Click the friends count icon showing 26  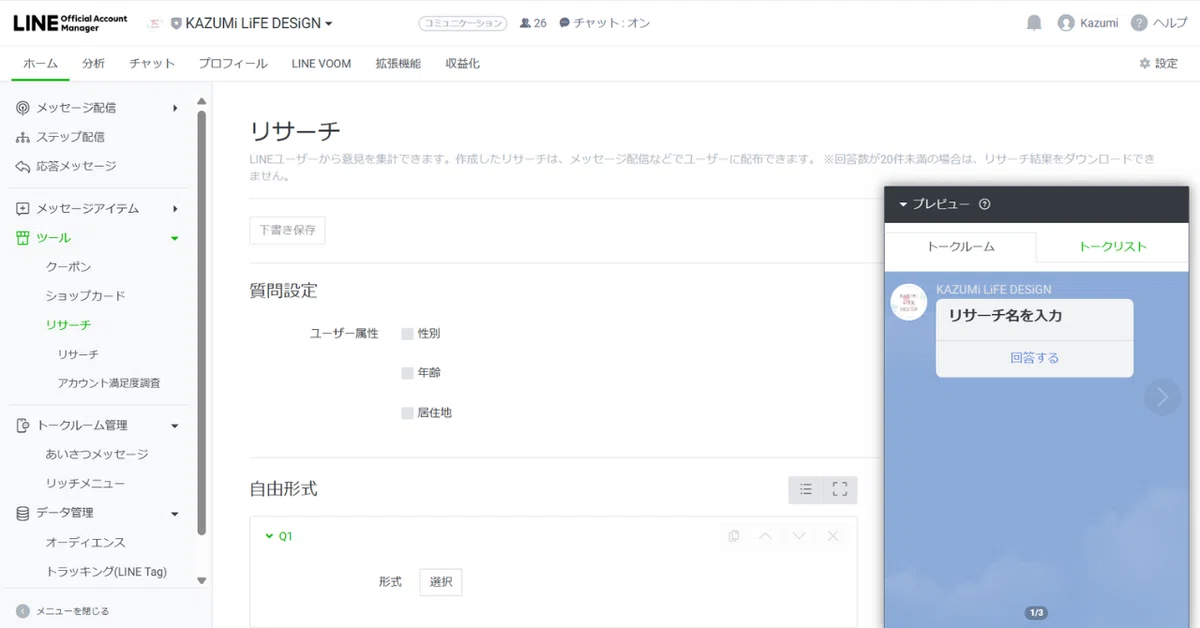pos(526,23)
